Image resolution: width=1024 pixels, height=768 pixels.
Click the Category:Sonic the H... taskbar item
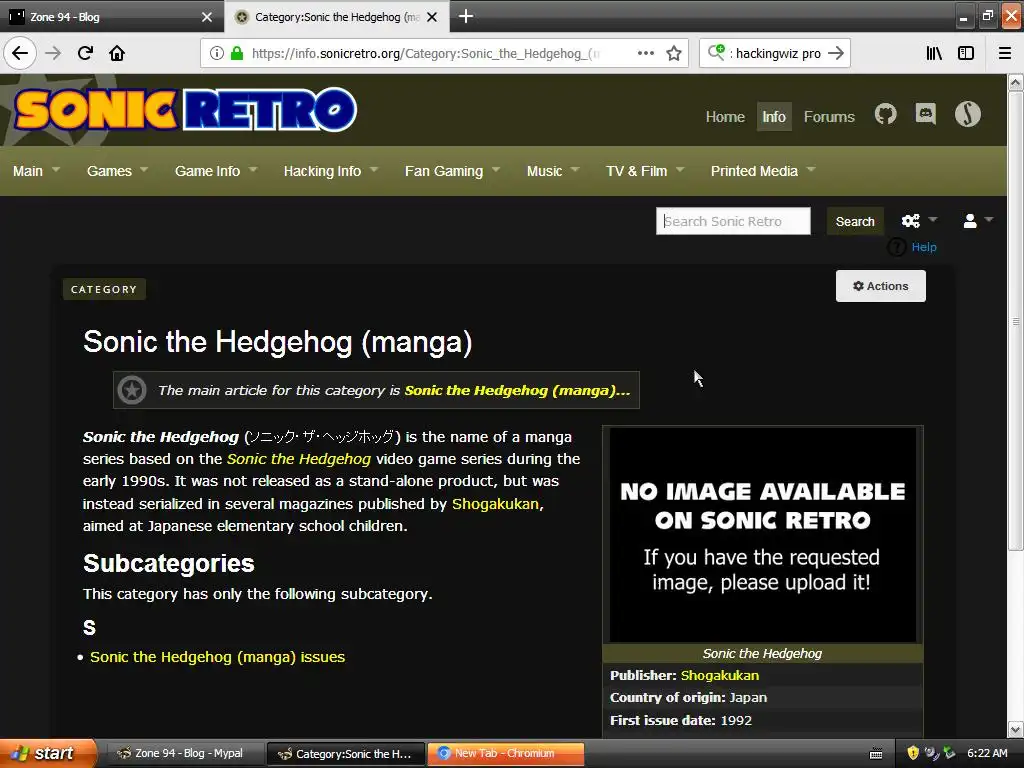tap(346, 754)
